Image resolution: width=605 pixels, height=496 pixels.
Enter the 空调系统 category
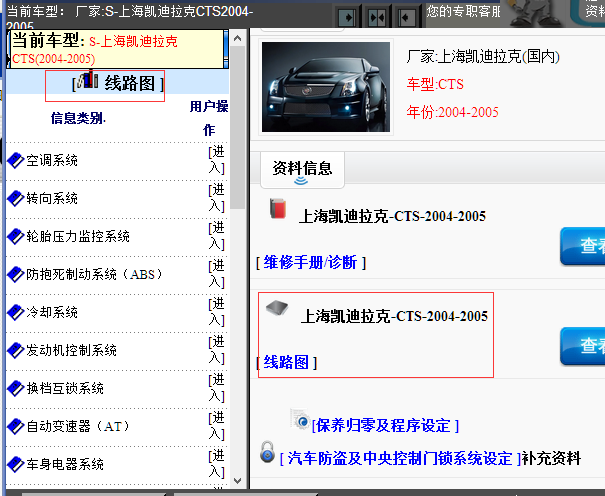[x=216, y=160]
